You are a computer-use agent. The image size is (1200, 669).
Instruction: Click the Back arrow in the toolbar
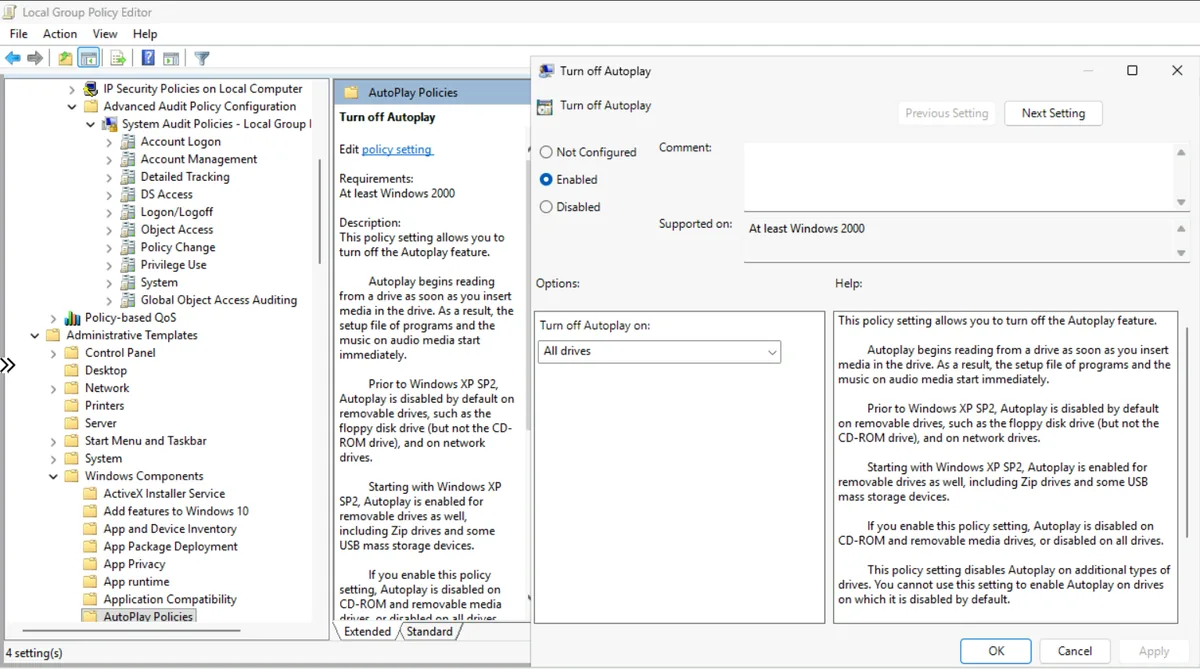(x=13, y=58)
